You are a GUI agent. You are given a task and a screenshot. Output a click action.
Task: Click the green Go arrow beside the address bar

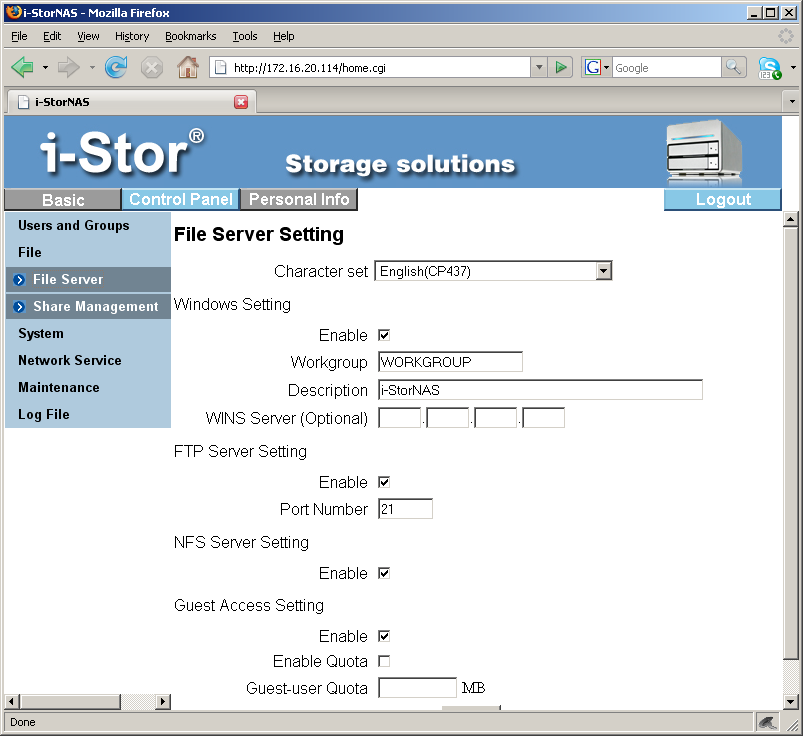click(x=561, y=67)
